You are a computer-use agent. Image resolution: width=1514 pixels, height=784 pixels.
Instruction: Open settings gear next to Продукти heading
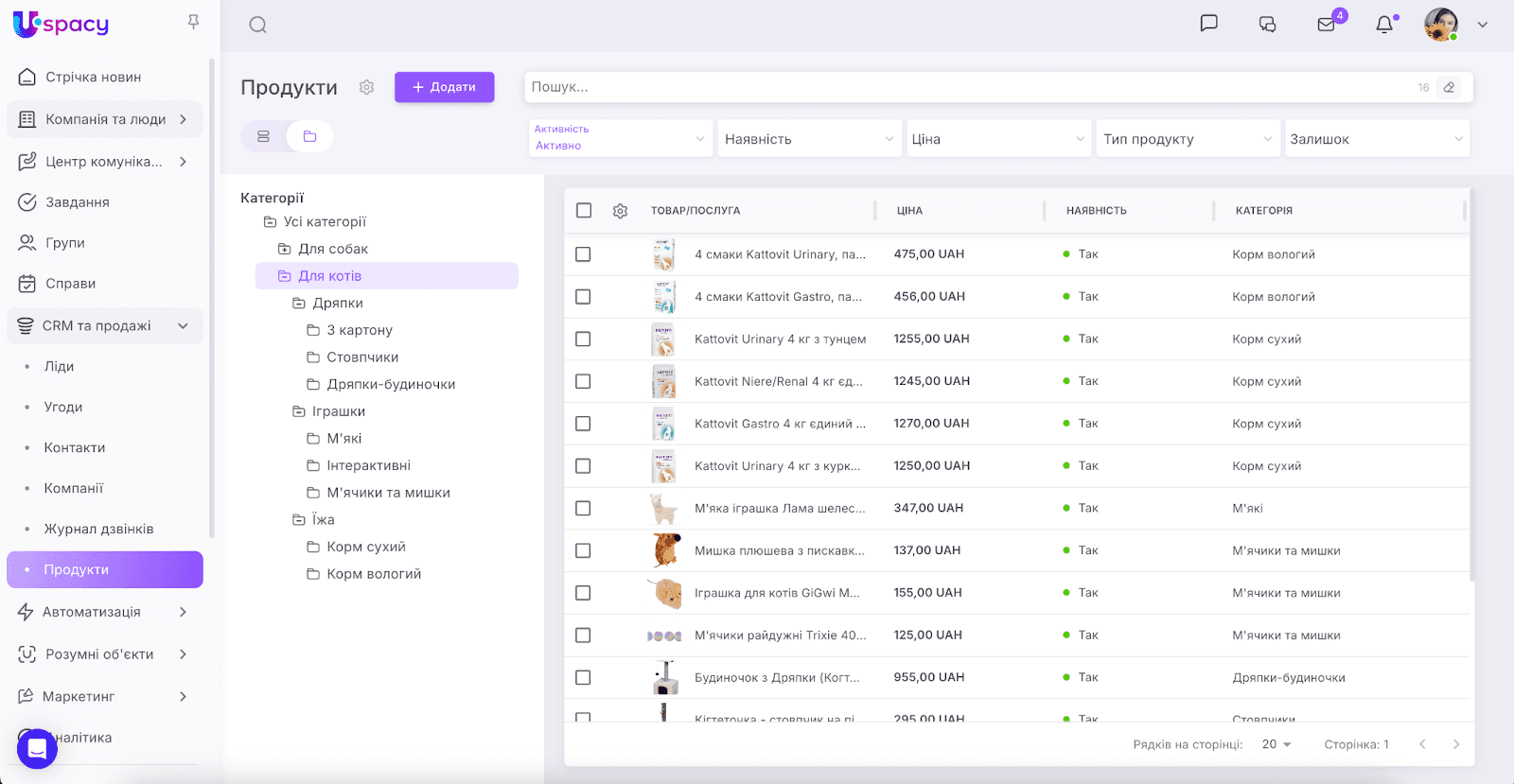click(367, 87)
